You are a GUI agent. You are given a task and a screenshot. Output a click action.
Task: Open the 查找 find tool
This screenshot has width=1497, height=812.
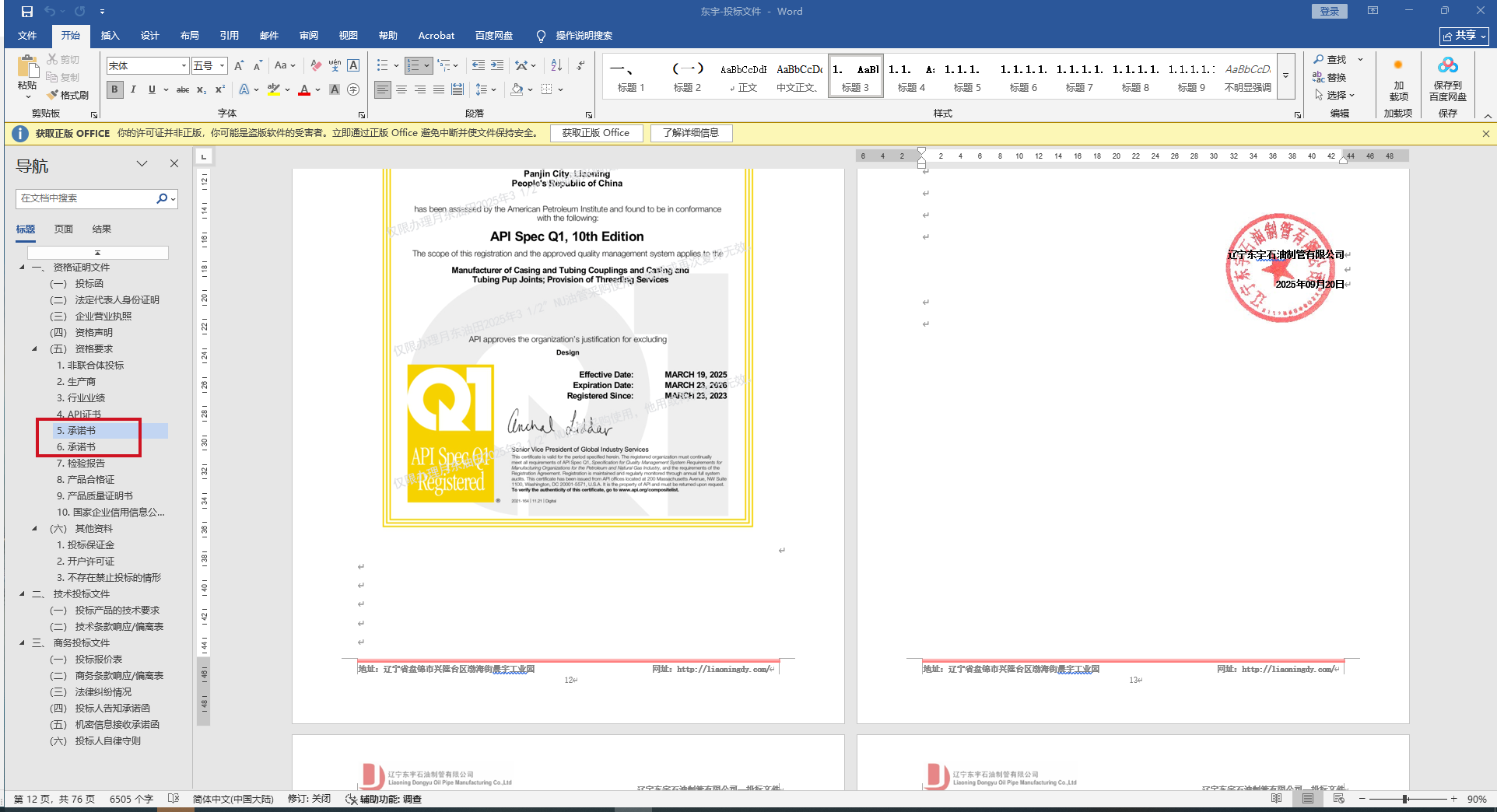click(1330, 59)
